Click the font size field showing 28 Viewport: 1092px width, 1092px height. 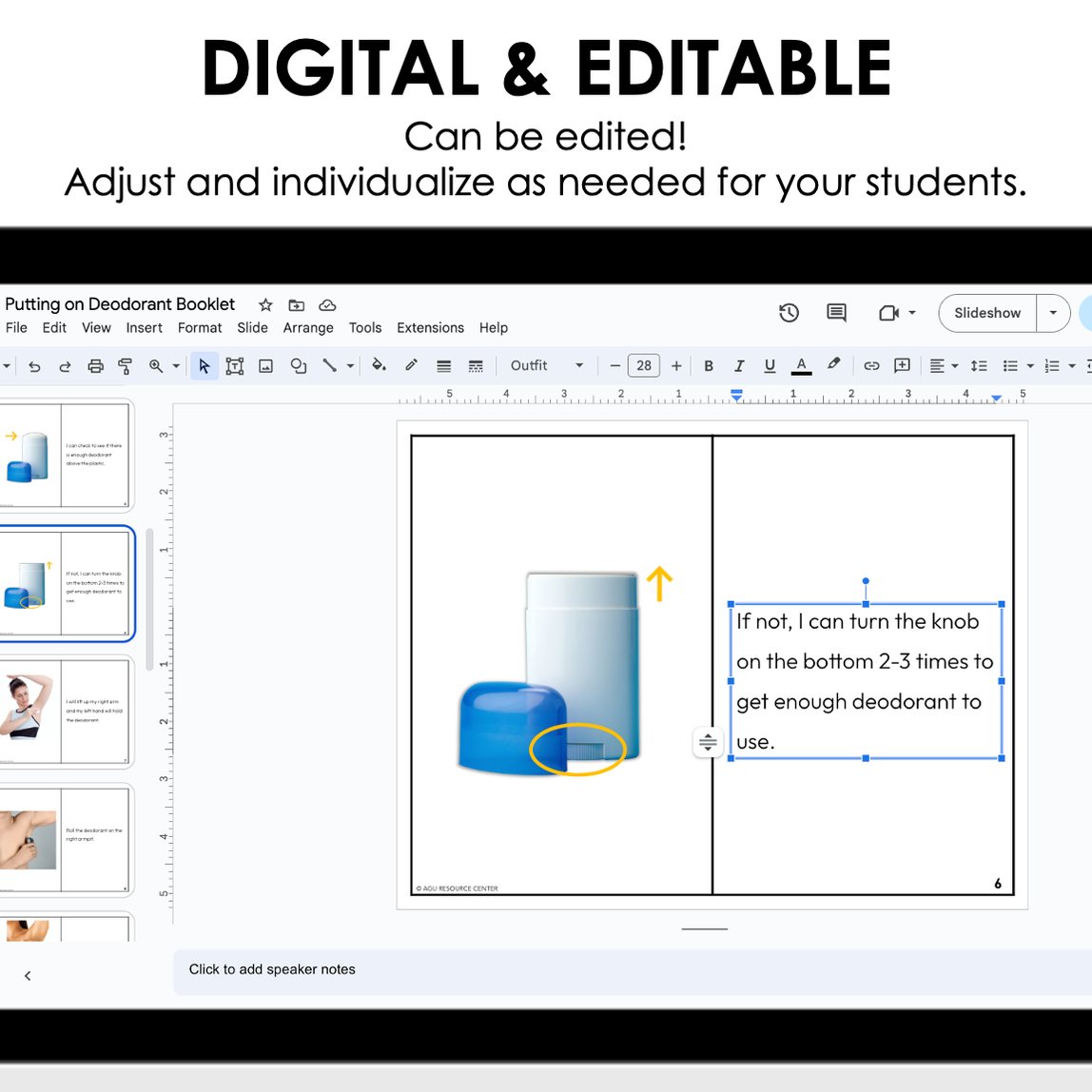click(644, 365)
